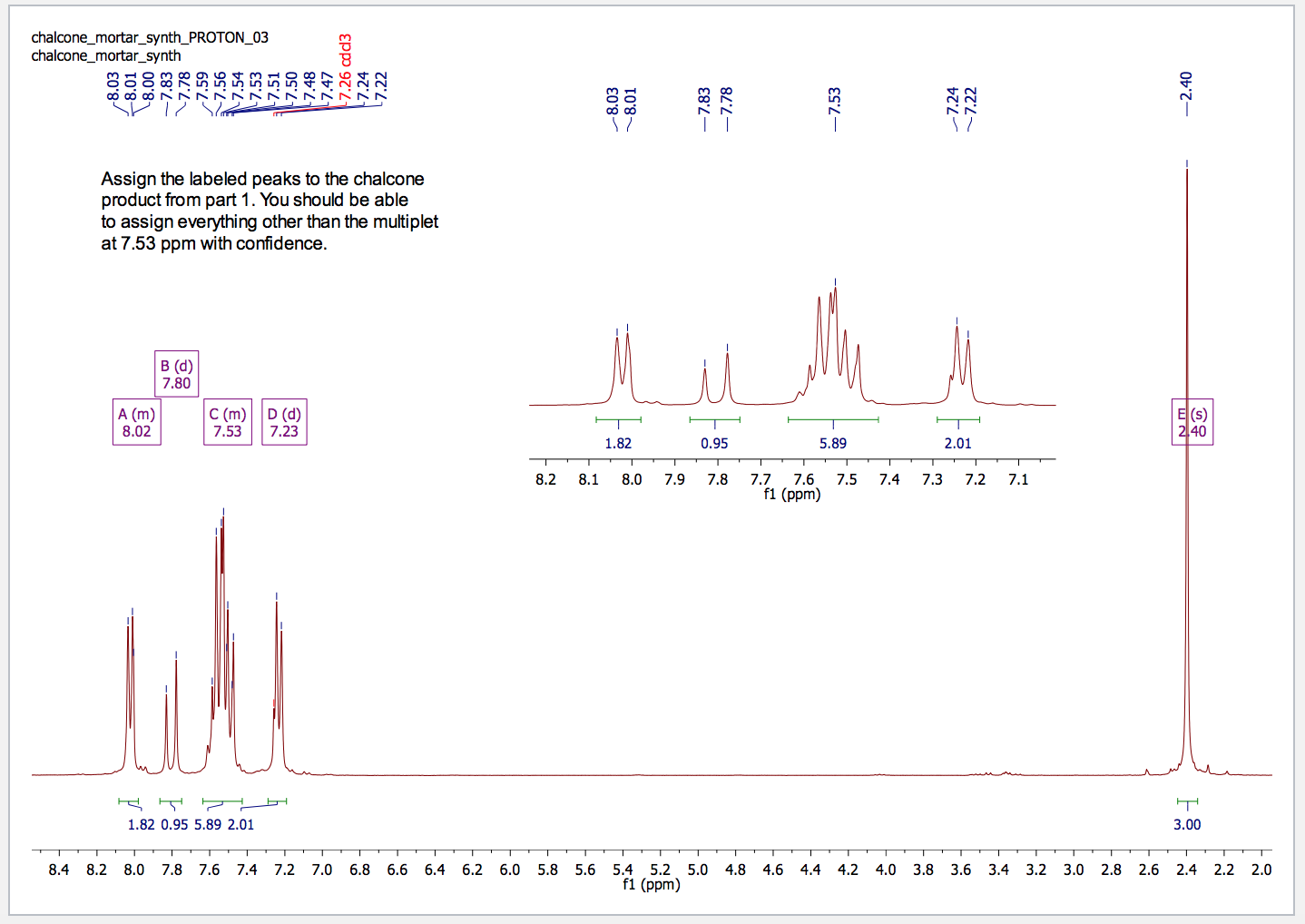Click the red 7.26 cdd3 solvent peak label
Screen dimensions: 1305x924
[345, 68]
